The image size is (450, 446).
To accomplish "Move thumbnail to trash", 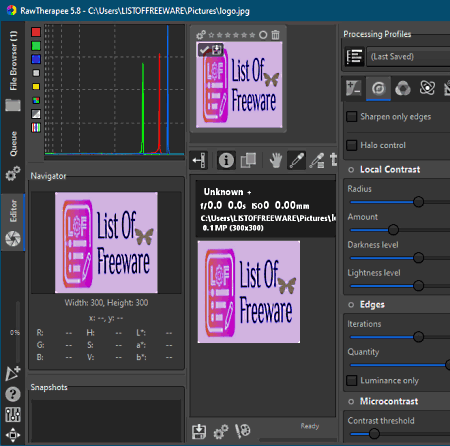I will [x=275, y=35].
